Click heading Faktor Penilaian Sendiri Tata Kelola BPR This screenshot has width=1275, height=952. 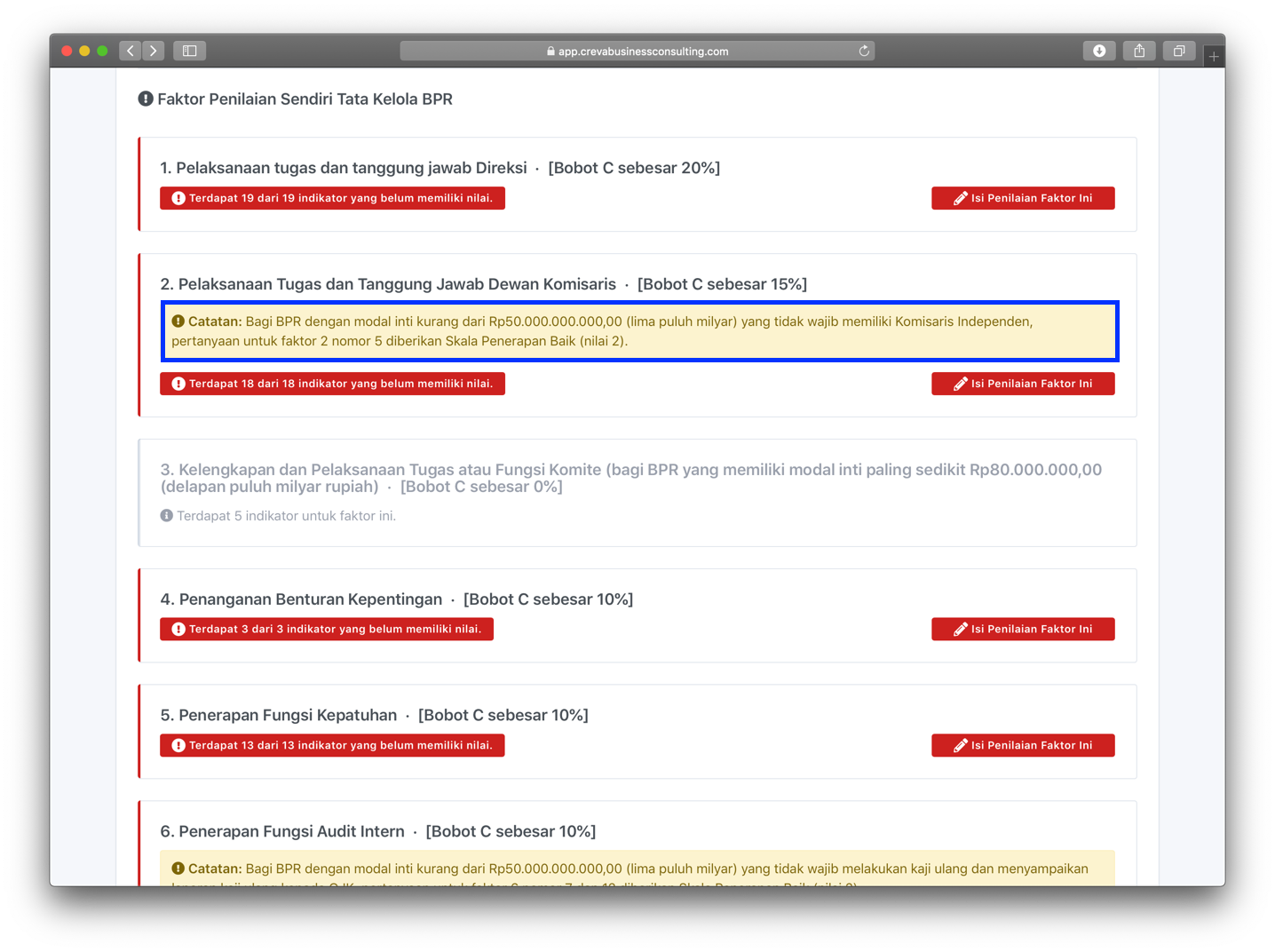coord(305,99)
